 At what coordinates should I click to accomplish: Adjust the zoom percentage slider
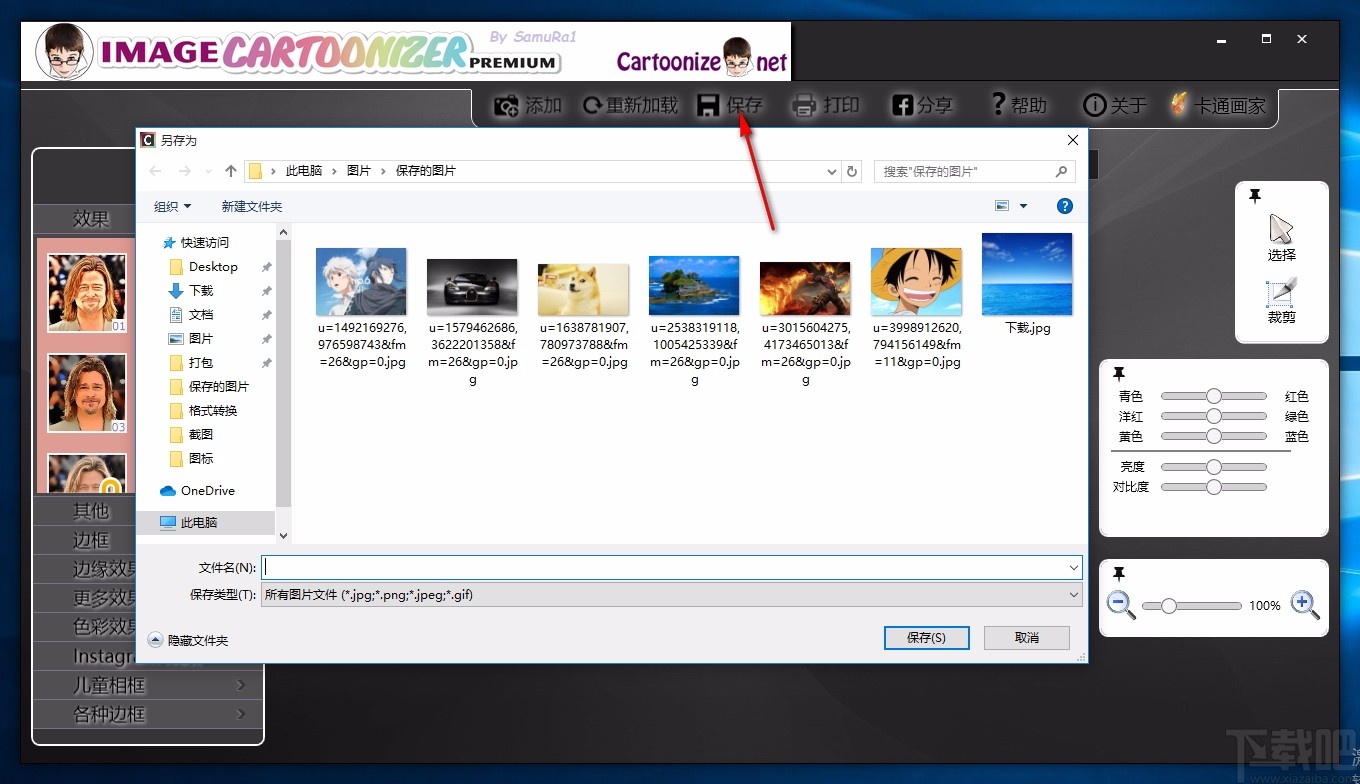pyautogui.click(x=1191, y=606)
